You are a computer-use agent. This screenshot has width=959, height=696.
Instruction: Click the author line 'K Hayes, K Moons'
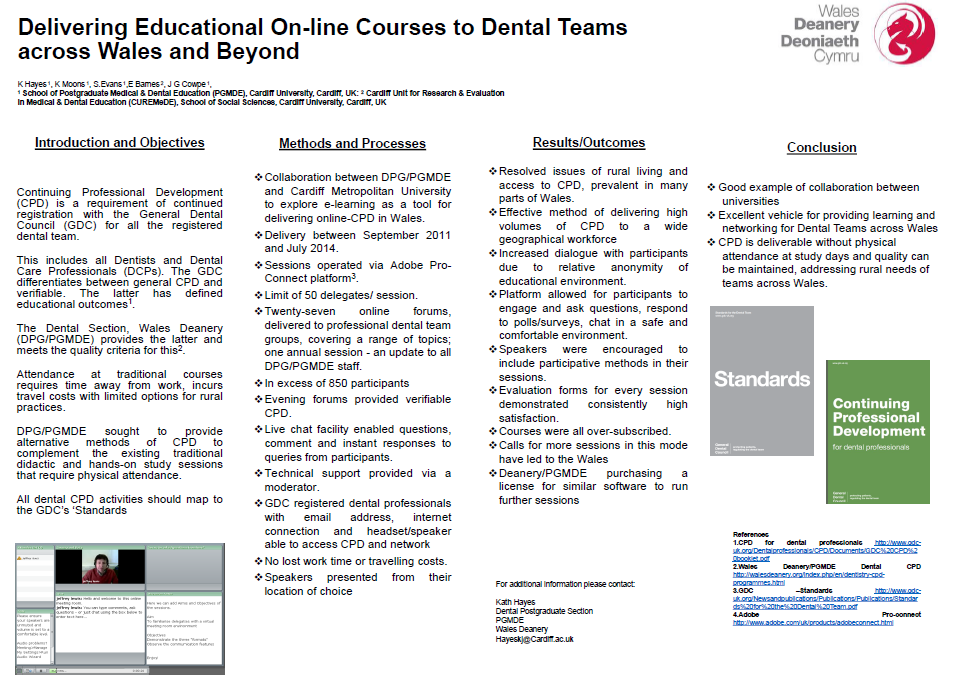click(x=114, y=84)
